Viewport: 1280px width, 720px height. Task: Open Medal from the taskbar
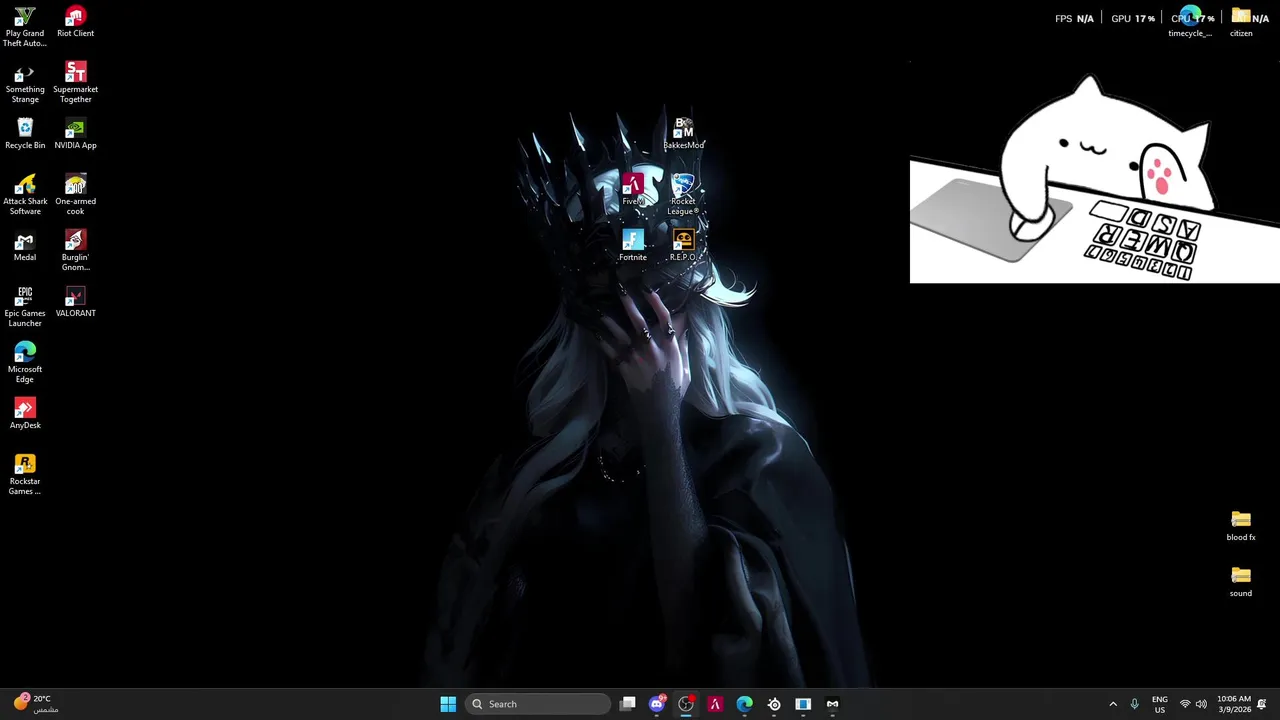832,704
